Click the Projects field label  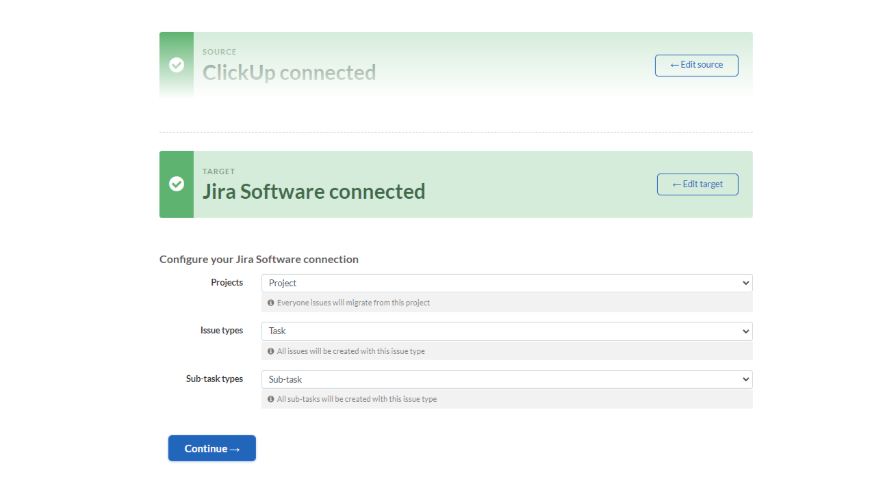(227, 283)
